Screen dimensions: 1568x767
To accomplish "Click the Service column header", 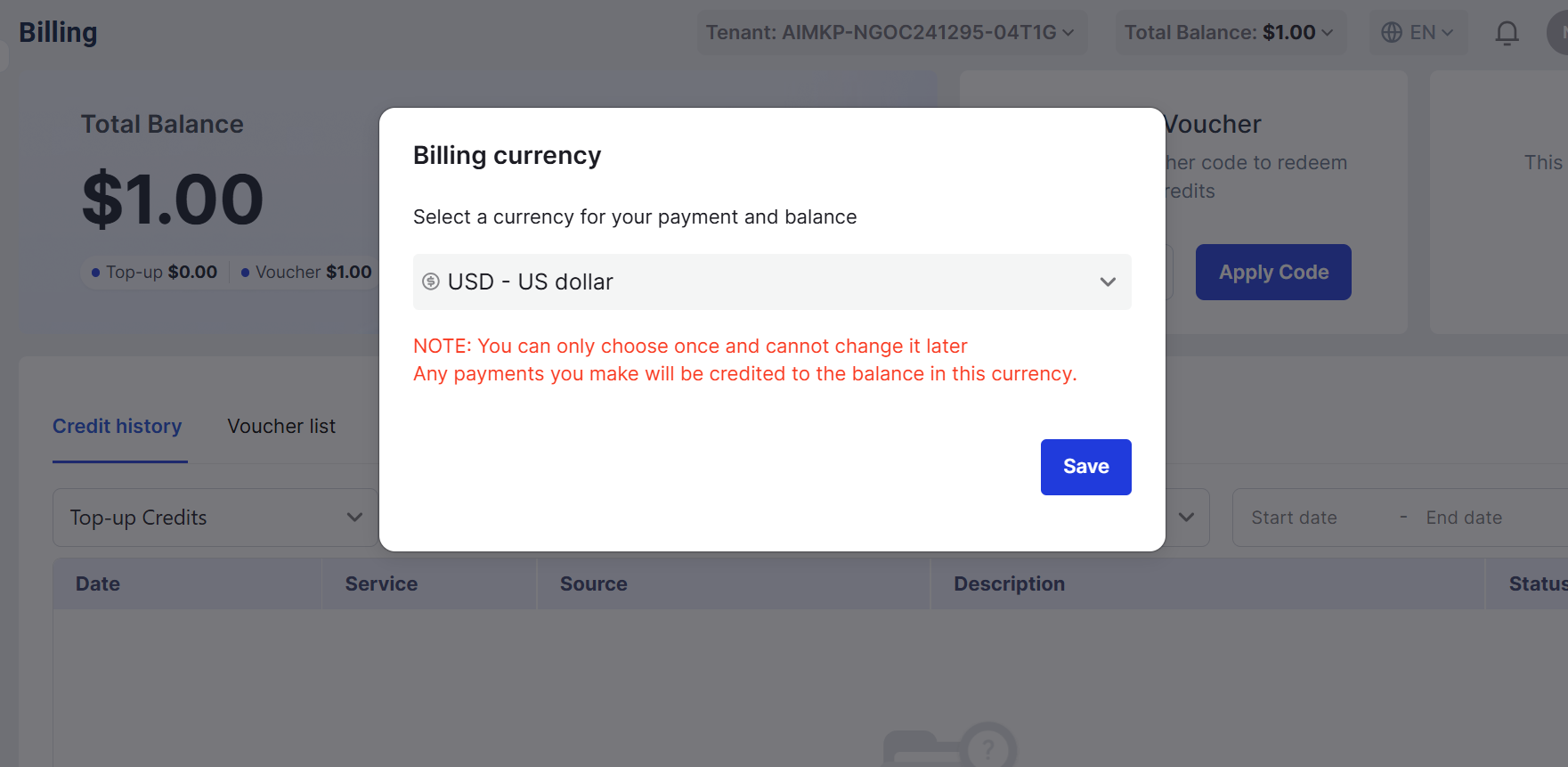I will point(381,584).
